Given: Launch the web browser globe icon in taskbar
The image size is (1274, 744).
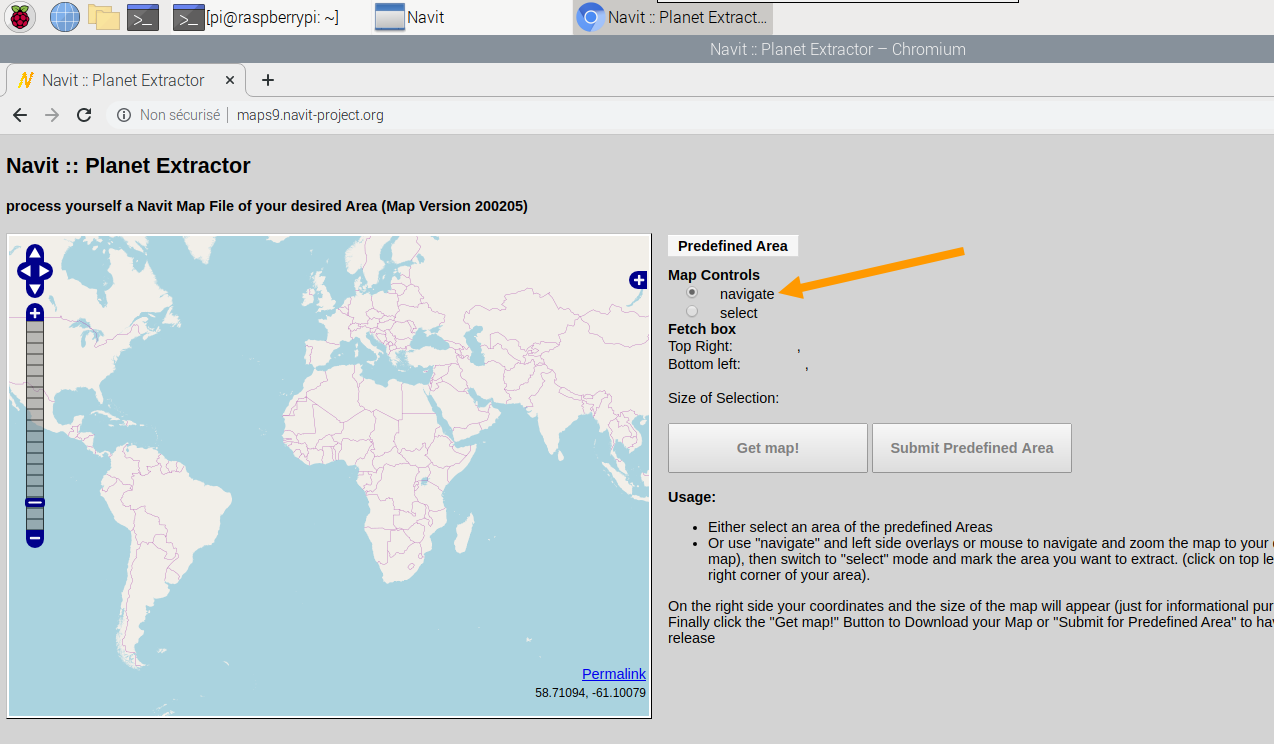Looking at the screenshot, I should click(65, 17).
